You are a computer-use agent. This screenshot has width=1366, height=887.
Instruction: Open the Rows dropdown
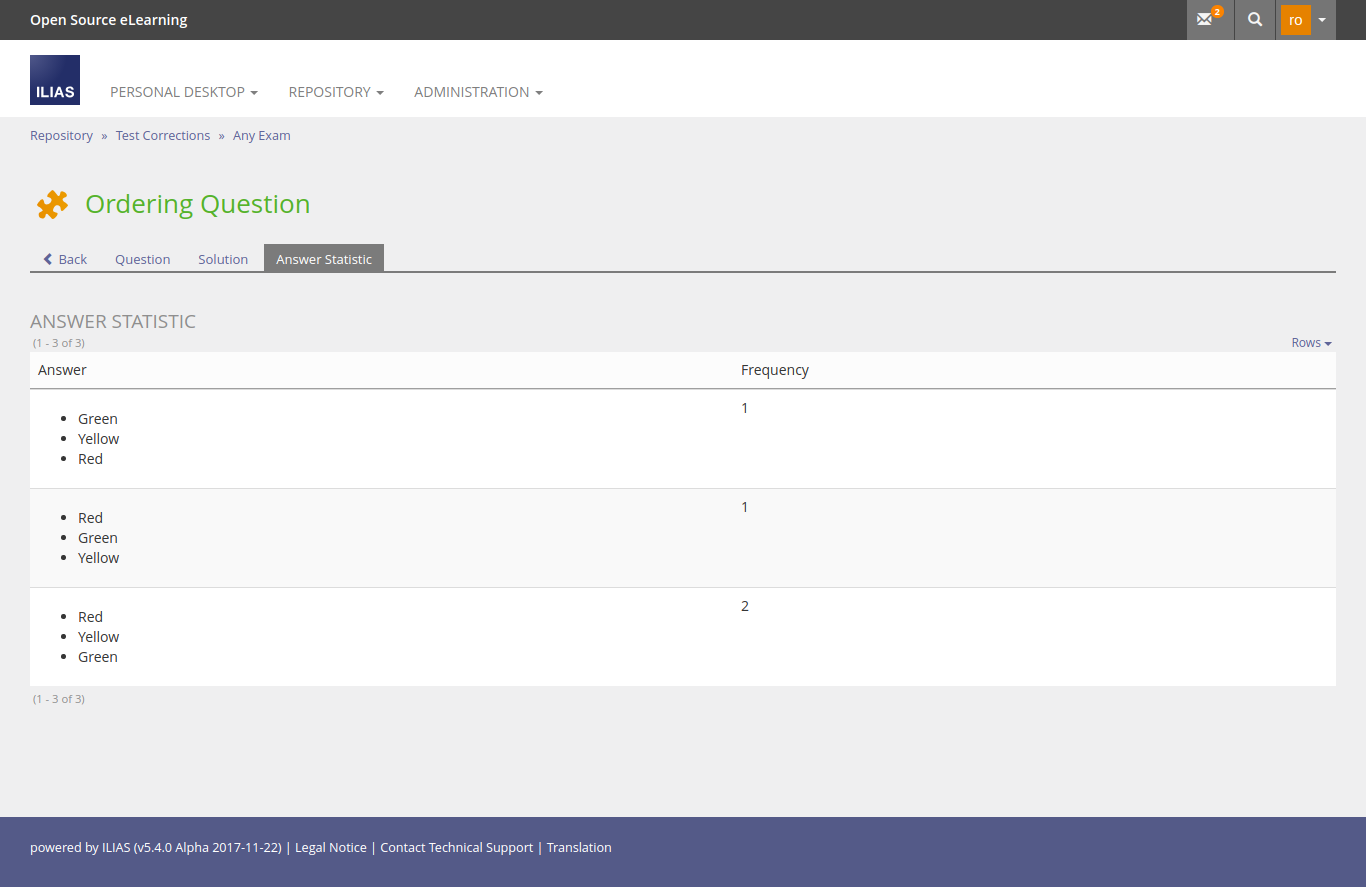[1311, 343]
